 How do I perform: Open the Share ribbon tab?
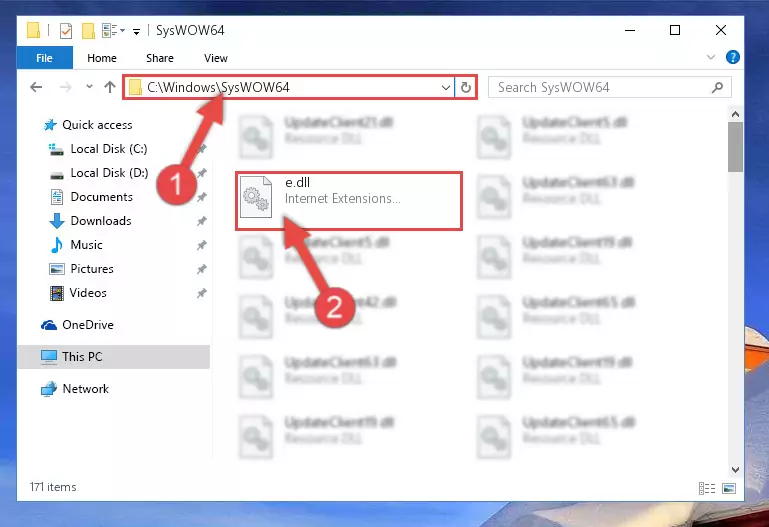click(159, 58)
